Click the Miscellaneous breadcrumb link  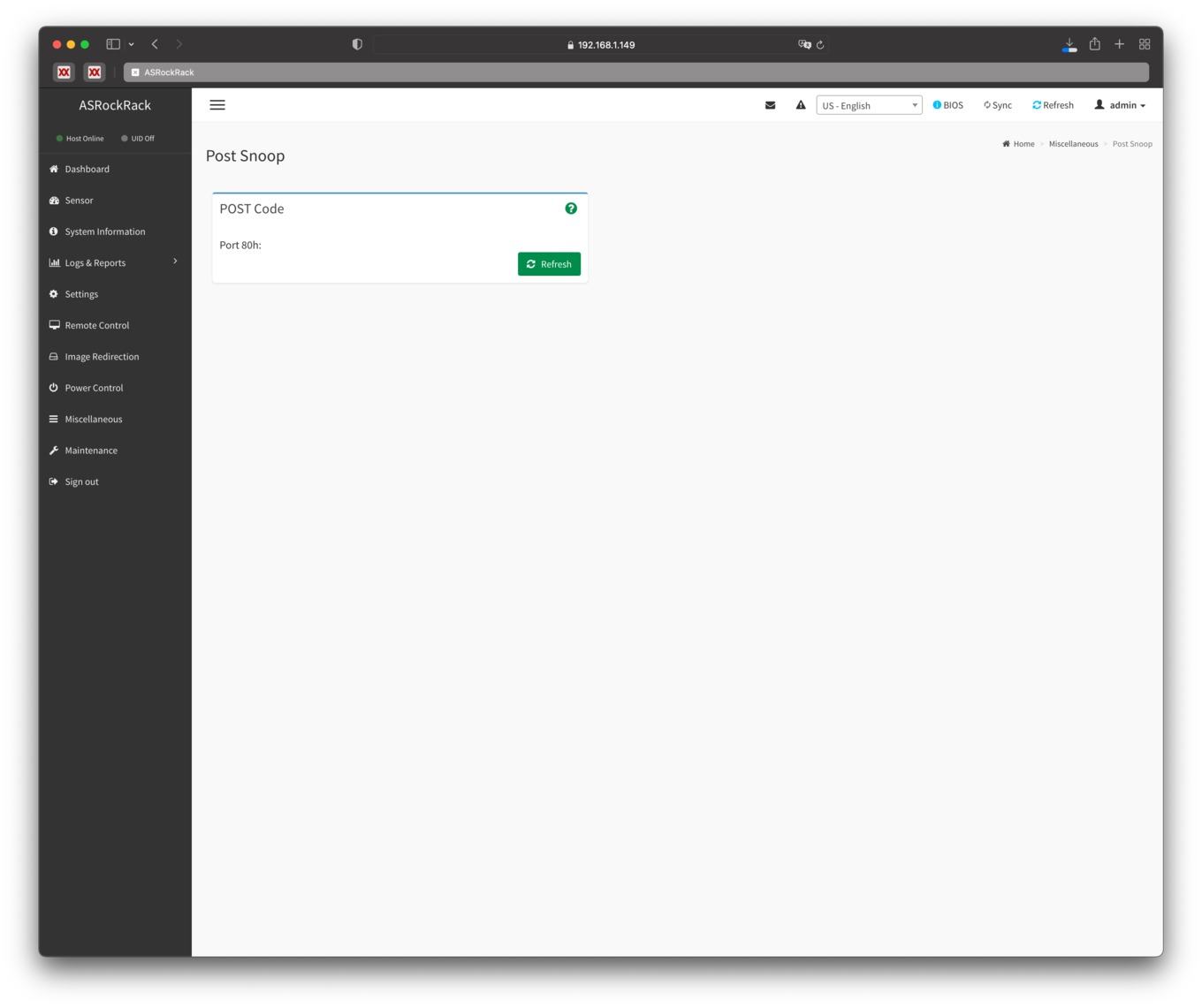point(1073,144)
